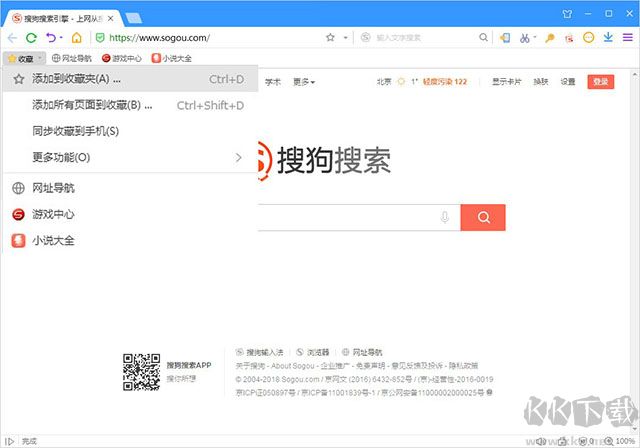Reload the page with the green refresh icon

31,38
